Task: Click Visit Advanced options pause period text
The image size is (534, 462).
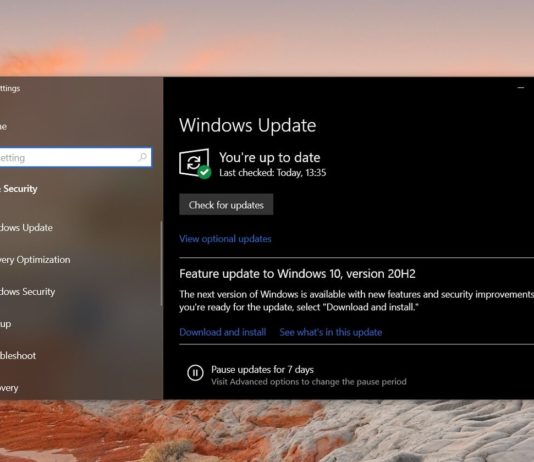Action: pos(309,382)
